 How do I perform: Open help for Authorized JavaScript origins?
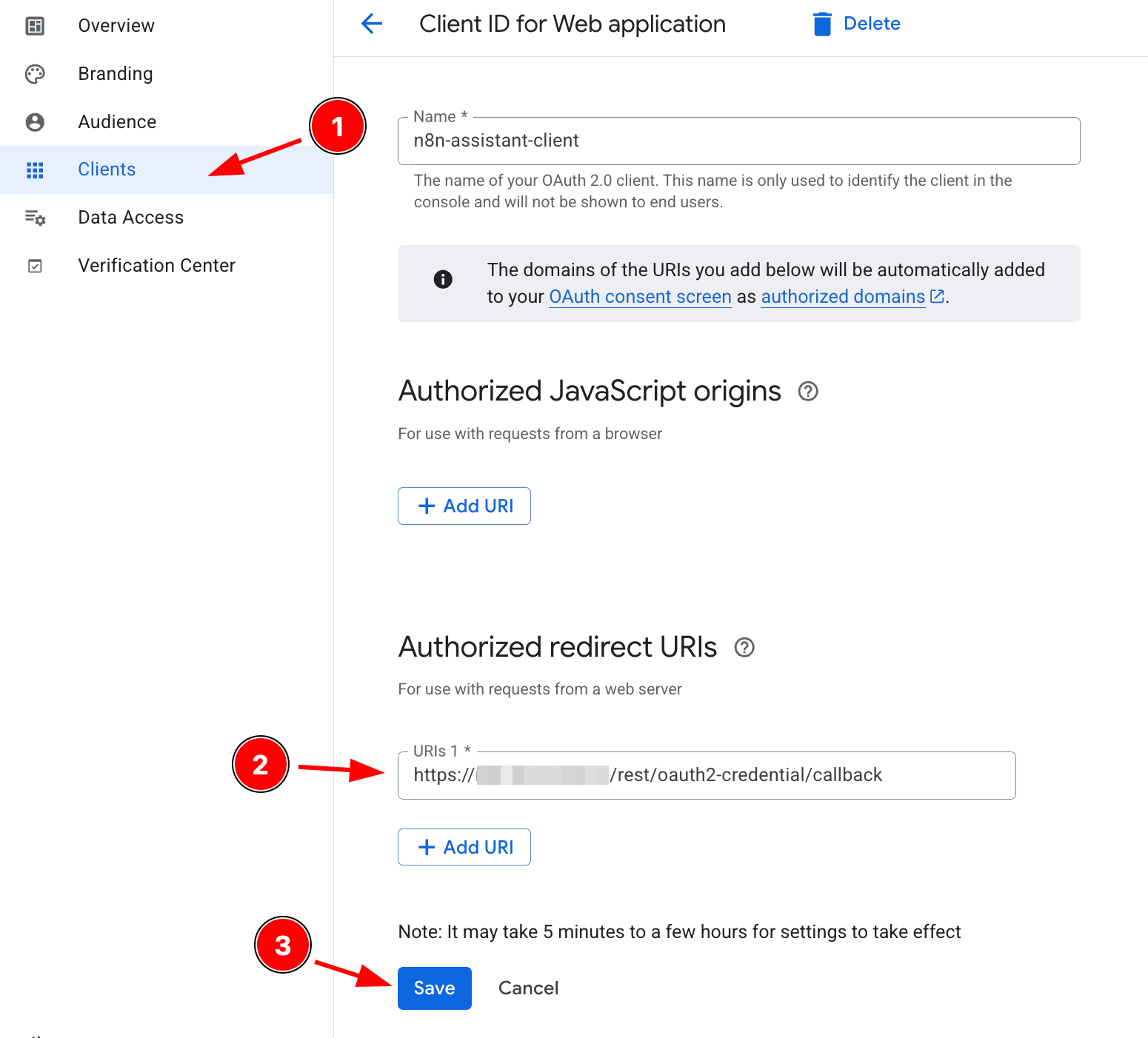(x=808, y=391)
